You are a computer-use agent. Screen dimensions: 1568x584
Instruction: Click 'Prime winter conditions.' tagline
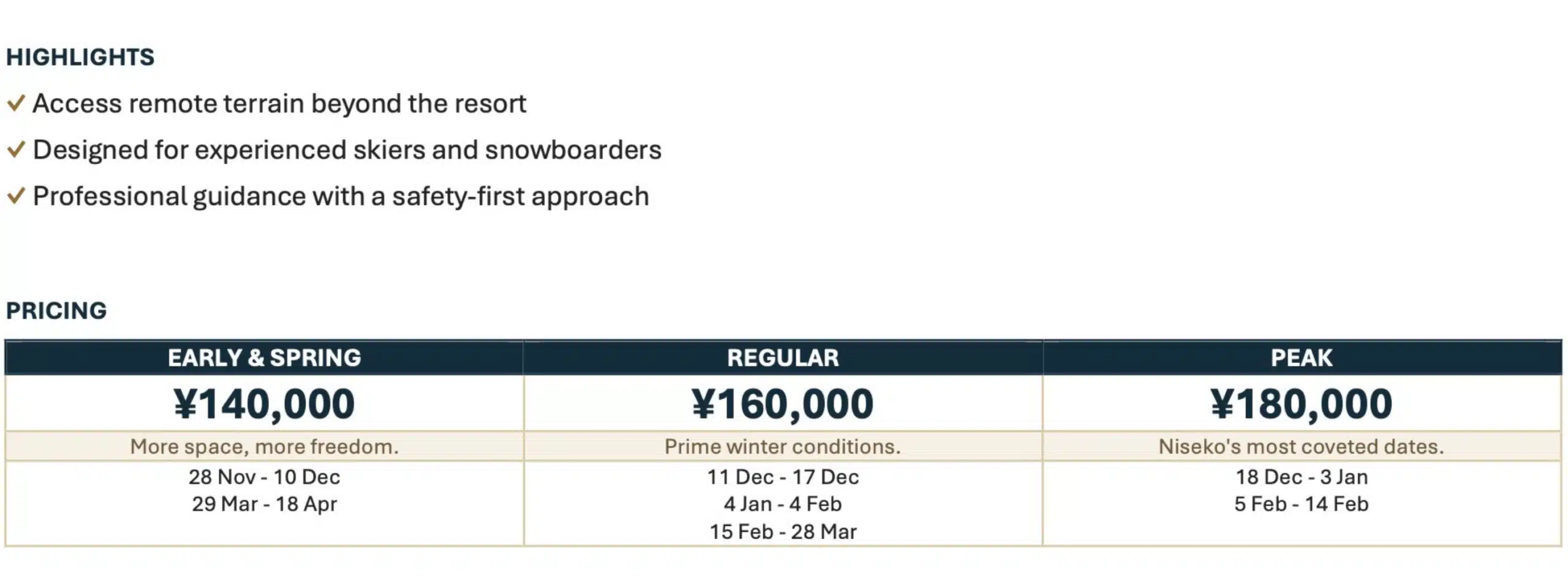pos(783,447)
